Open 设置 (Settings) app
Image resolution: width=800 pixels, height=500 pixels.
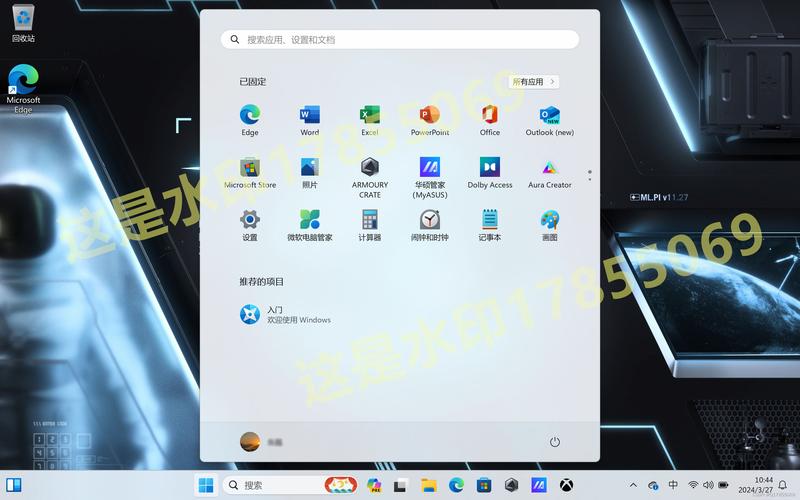[249, 226]
